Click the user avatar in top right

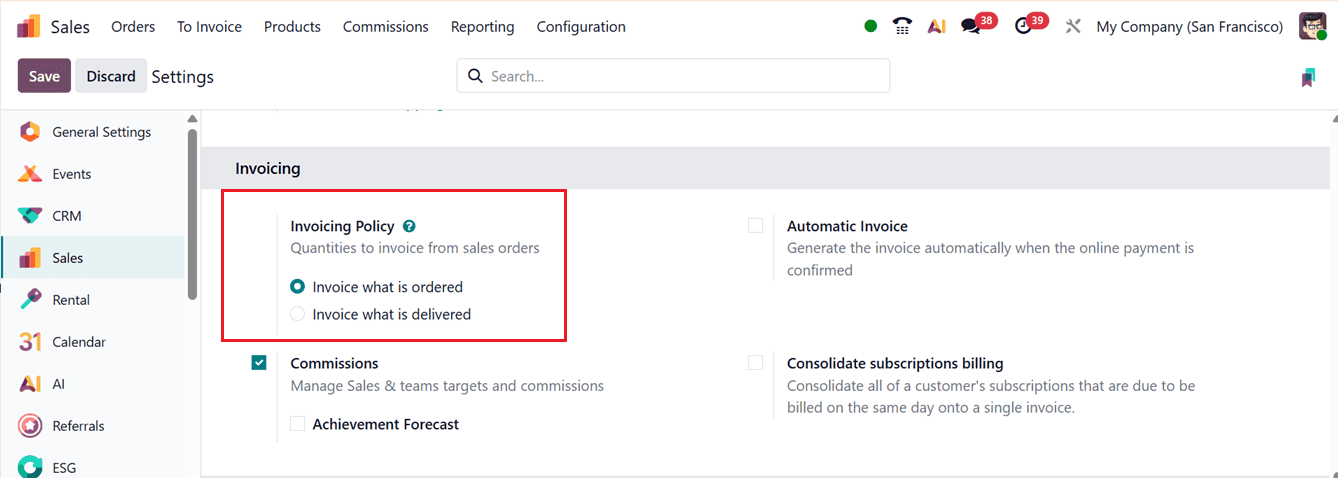(x=1312, y=27)
